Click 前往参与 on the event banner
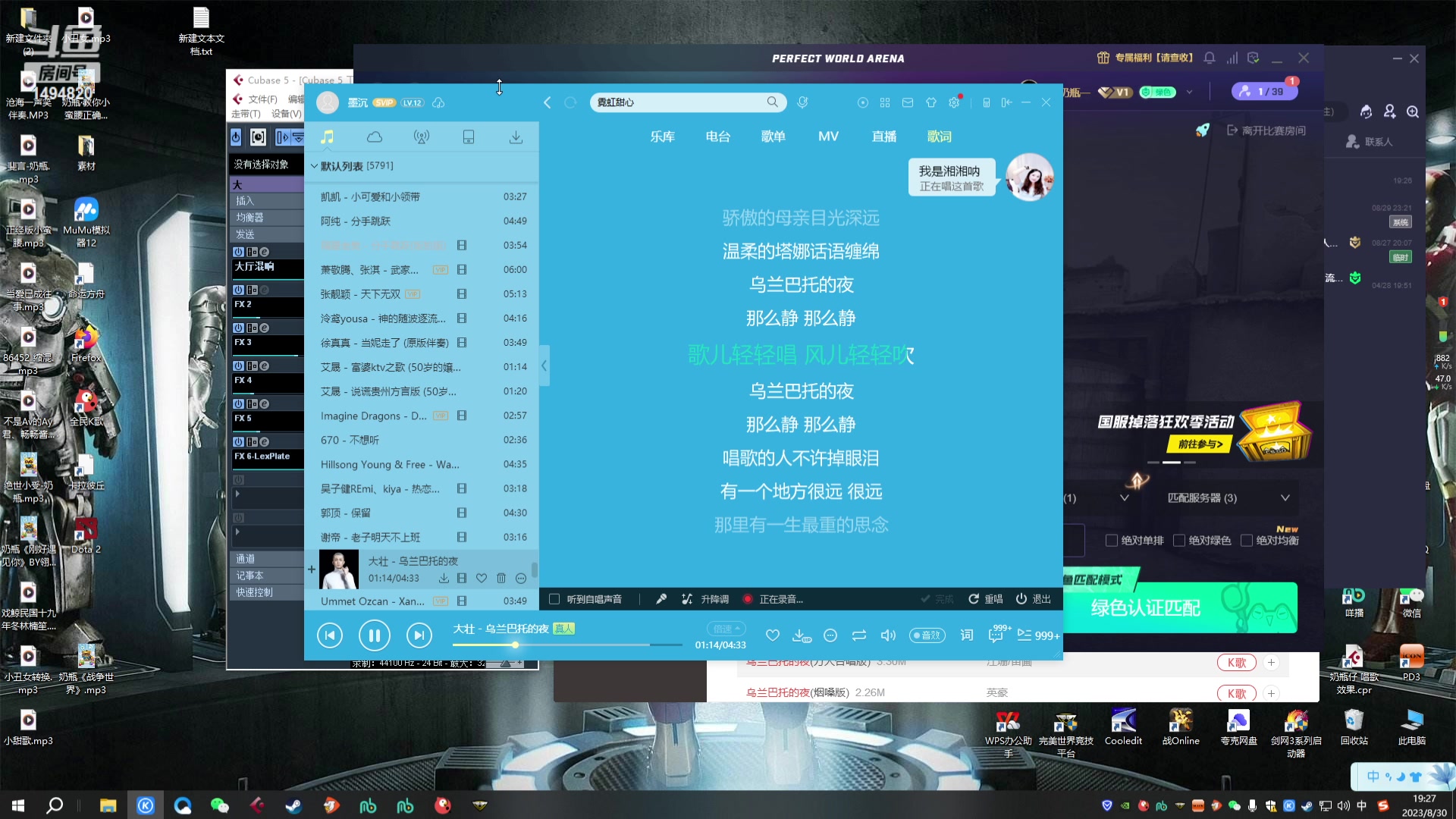Viewport: 1456px width, 819px height. [x=1200, y=444]
